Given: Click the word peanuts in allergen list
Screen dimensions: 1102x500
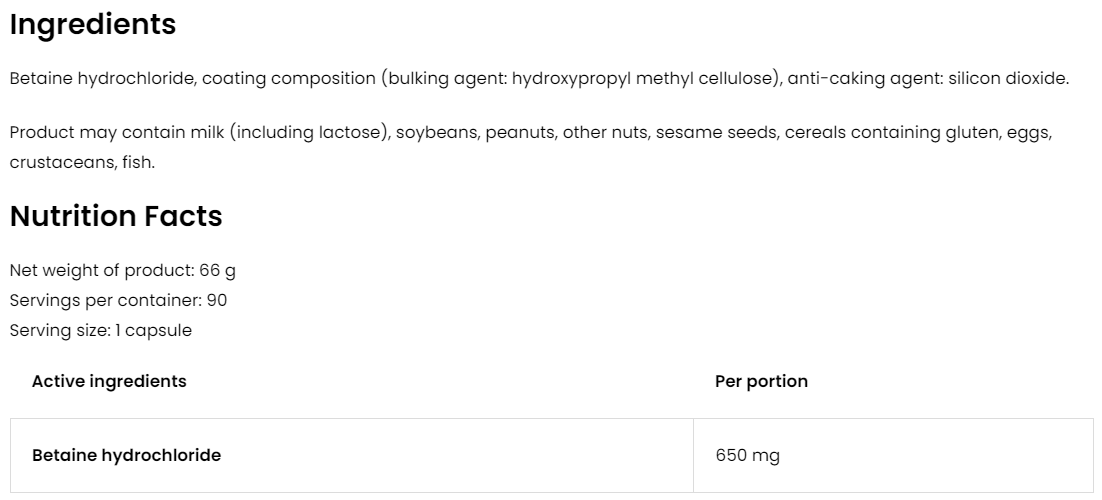Looking at the screenshot, I should (519, 132).
